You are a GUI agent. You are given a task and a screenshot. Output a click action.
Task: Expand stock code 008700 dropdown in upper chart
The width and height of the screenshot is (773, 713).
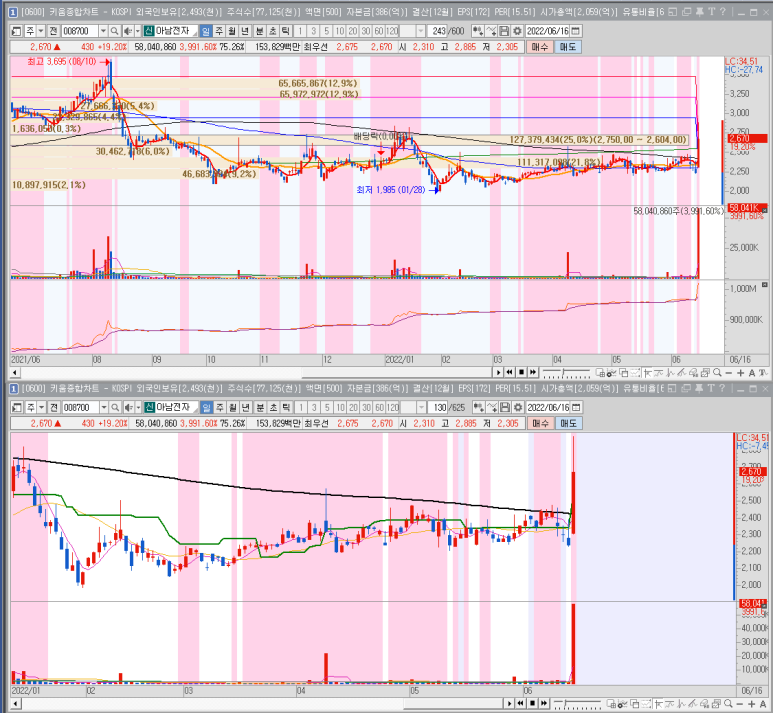click(x=103, y=31)
